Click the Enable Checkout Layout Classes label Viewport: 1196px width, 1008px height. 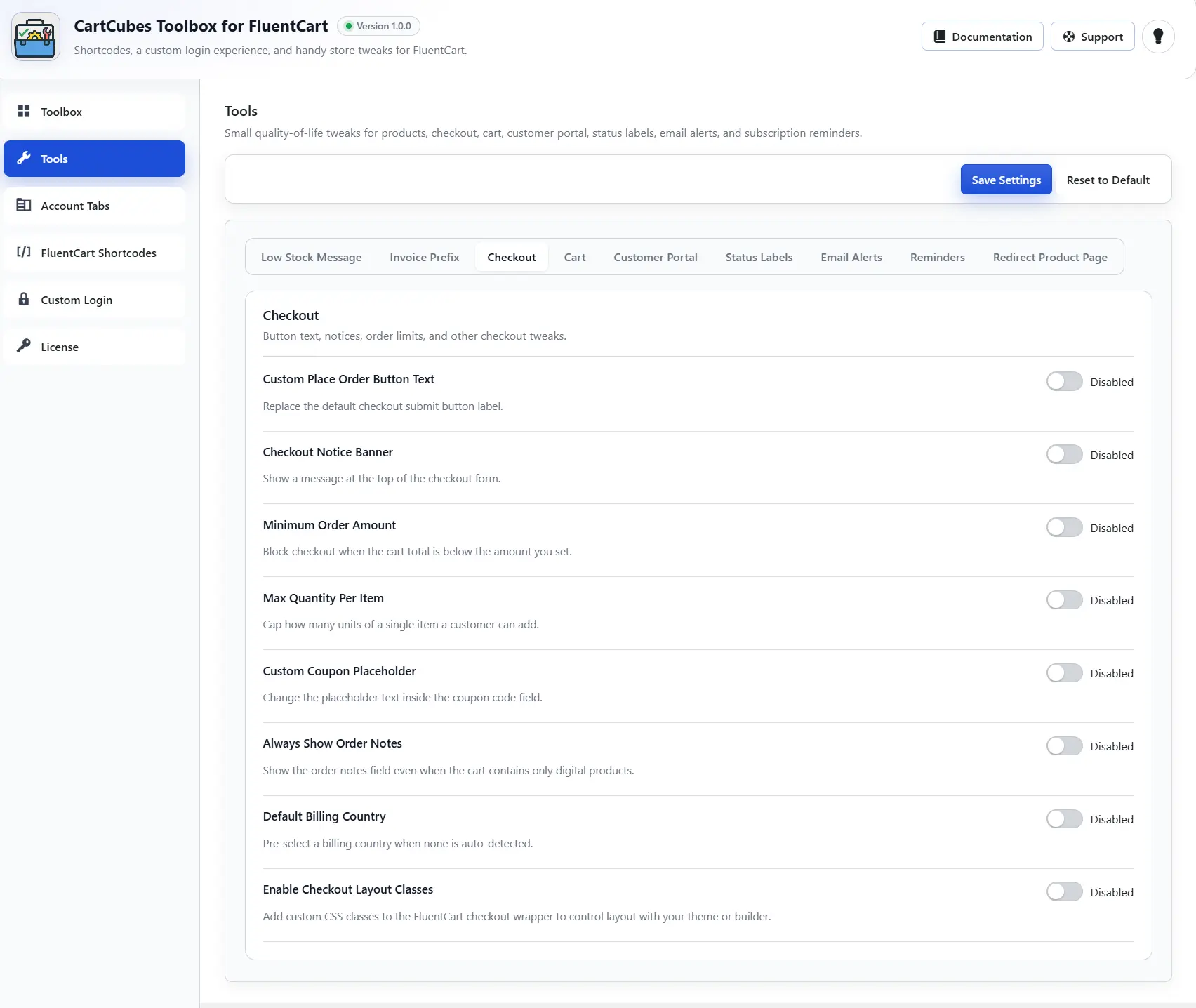[347, 889]
